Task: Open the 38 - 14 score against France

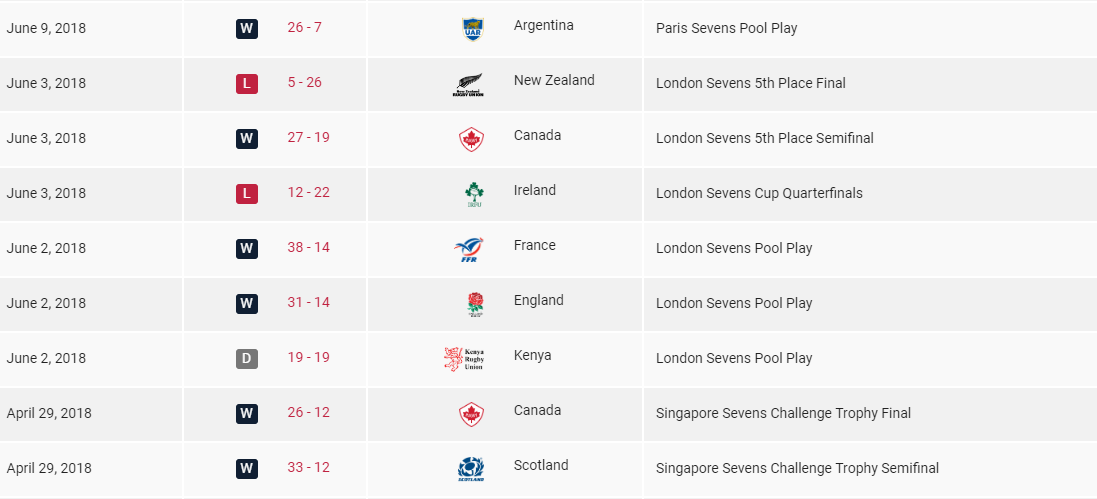Action: 308,247
